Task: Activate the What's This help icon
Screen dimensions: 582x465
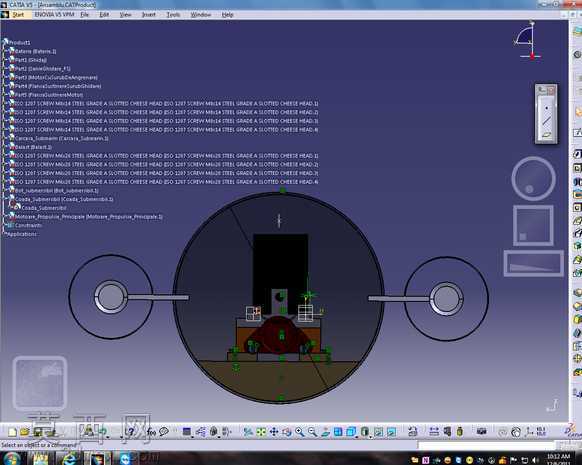Action: [x=131, y=432]
